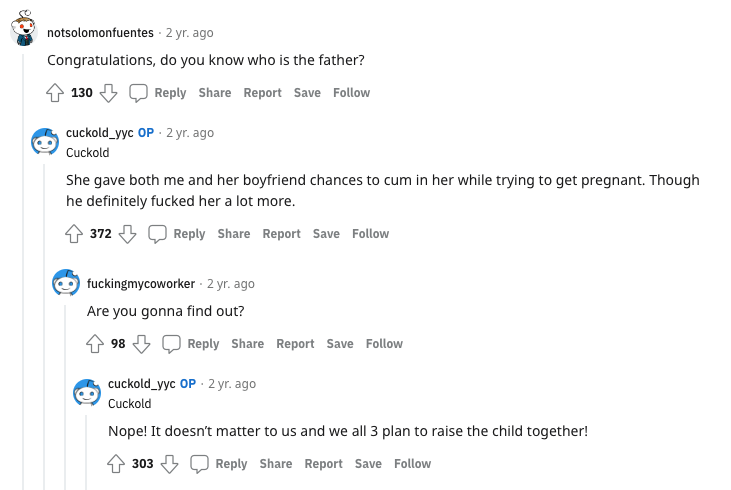Reply to notsolomonfuentes' comment
Screen dimensions: 731x490
tap(158, 93)
